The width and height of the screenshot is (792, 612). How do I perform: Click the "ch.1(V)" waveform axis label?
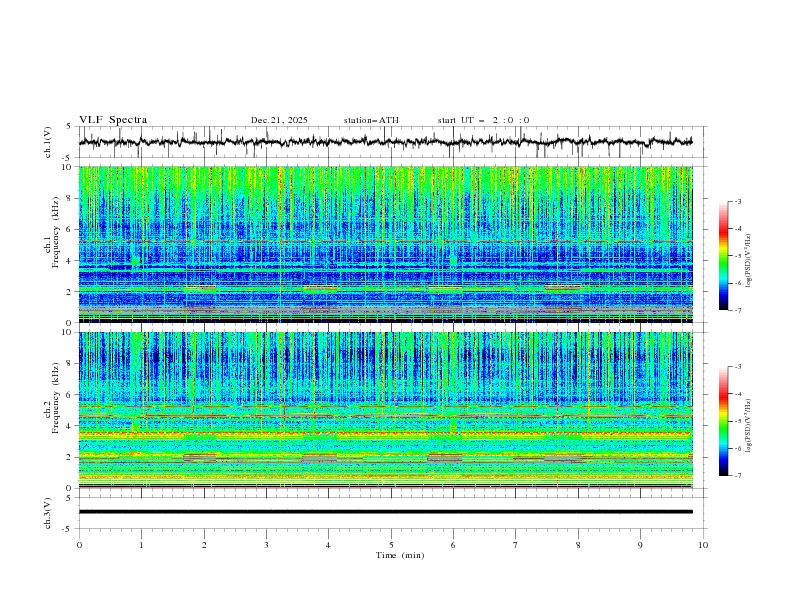pos(48,142)
